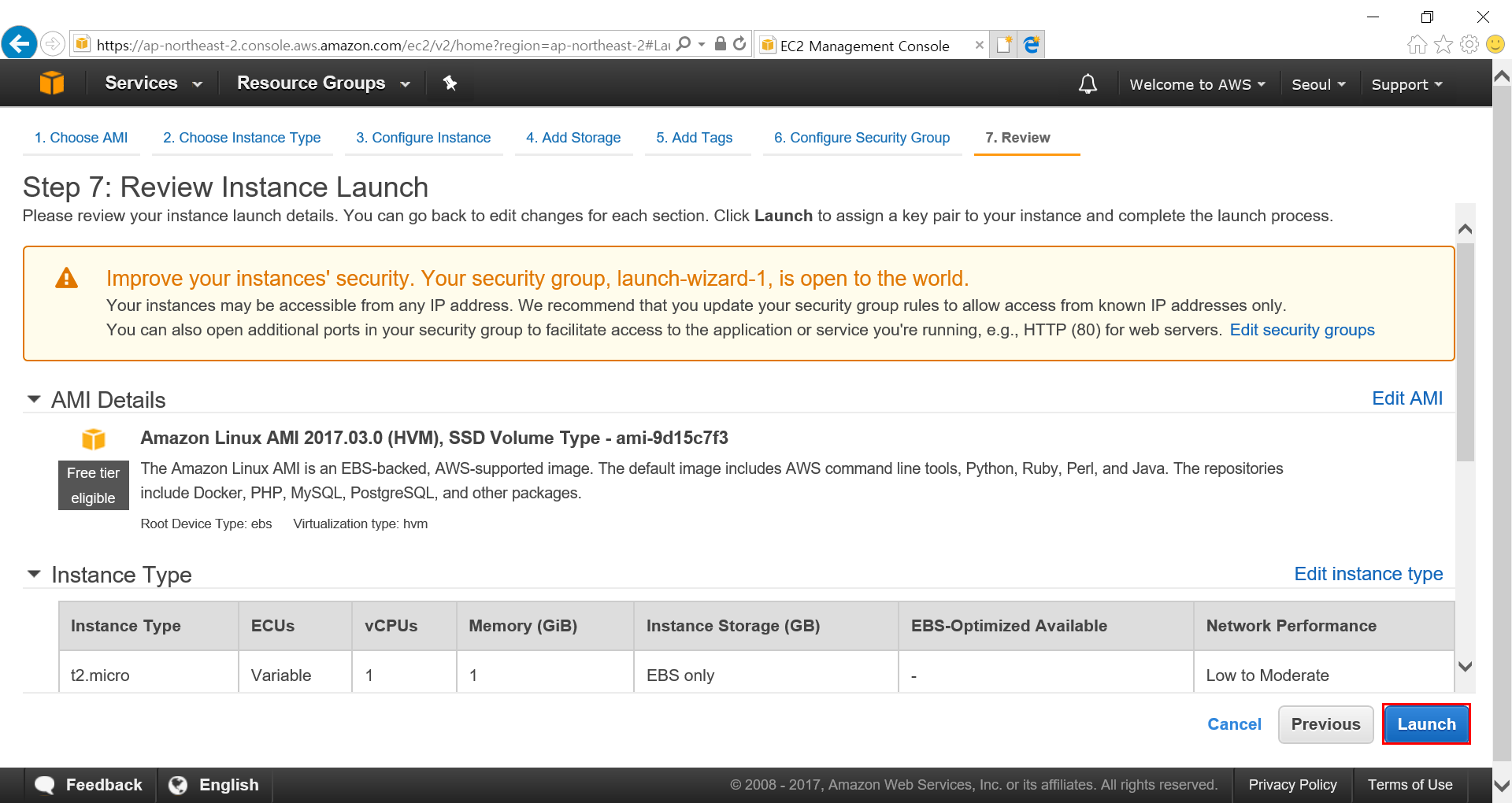Open the Privacy Policy link
Screen dimensions: 1512x803
pyautogui.click(x=1292, y=785)
